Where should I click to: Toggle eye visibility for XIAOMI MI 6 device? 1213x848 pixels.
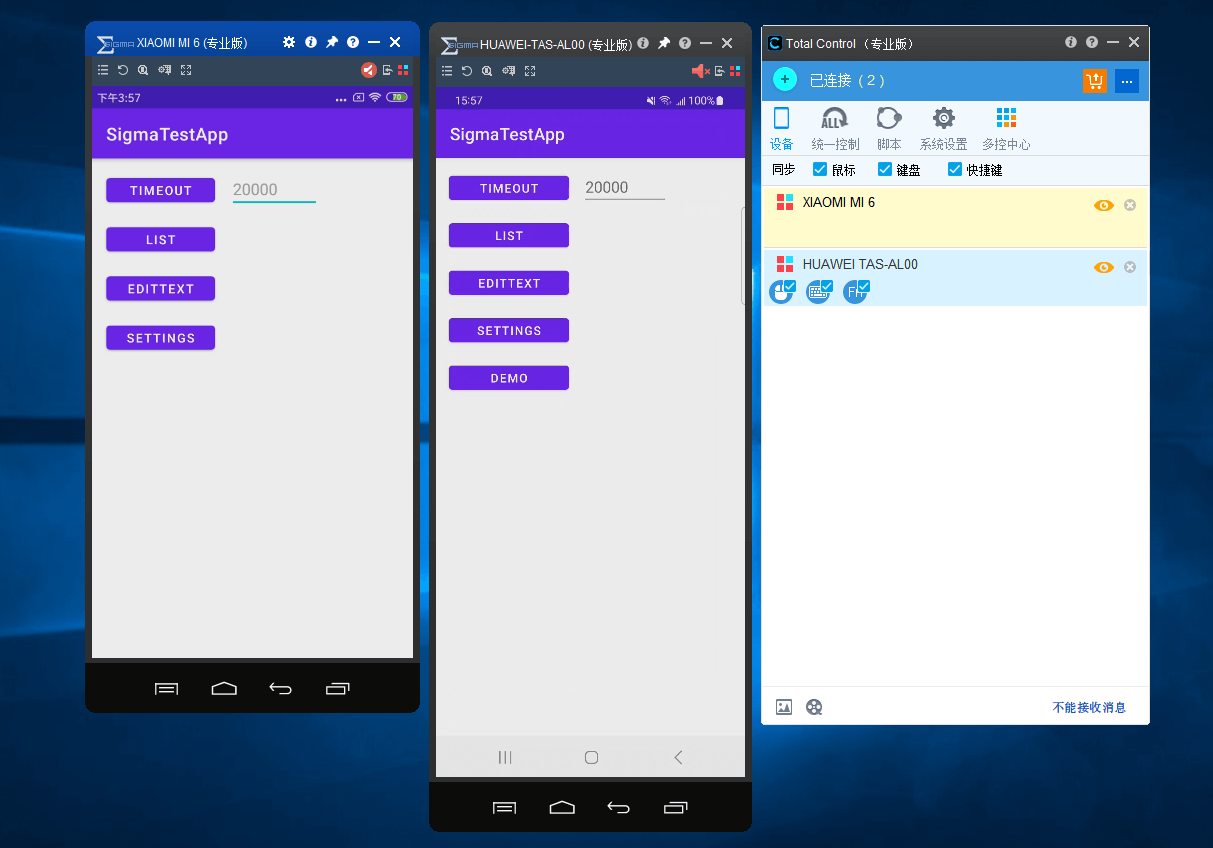click(1103, 205)
